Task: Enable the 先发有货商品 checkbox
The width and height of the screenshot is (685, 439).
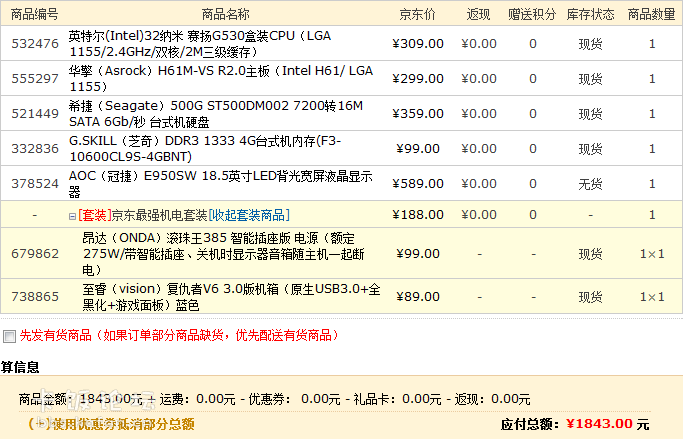Action: (9, 336)
